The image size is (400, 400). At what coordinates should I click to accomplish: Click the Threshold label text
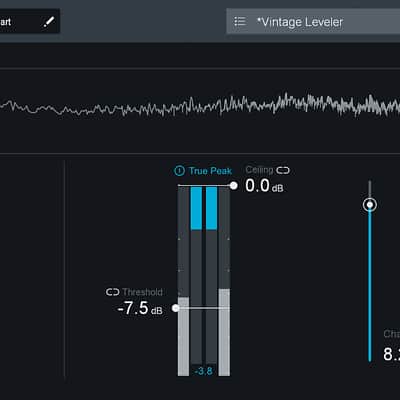(142, 292)
